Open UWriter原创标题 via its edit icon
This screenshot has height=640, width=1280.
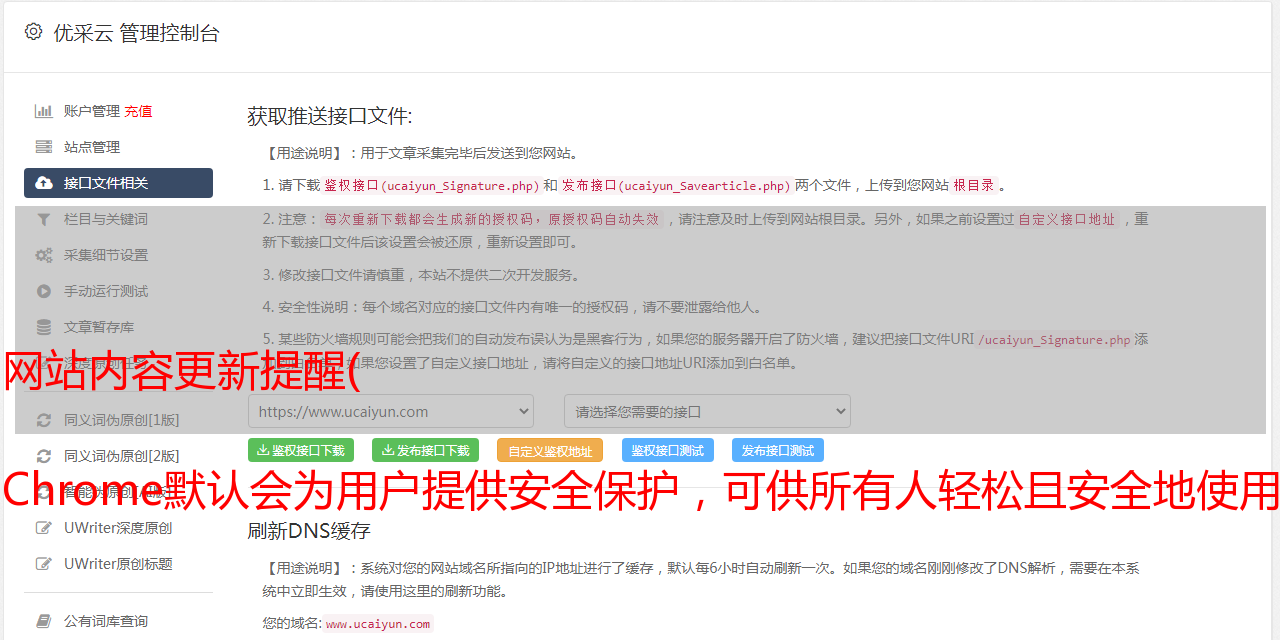click(x=44, y=564)
